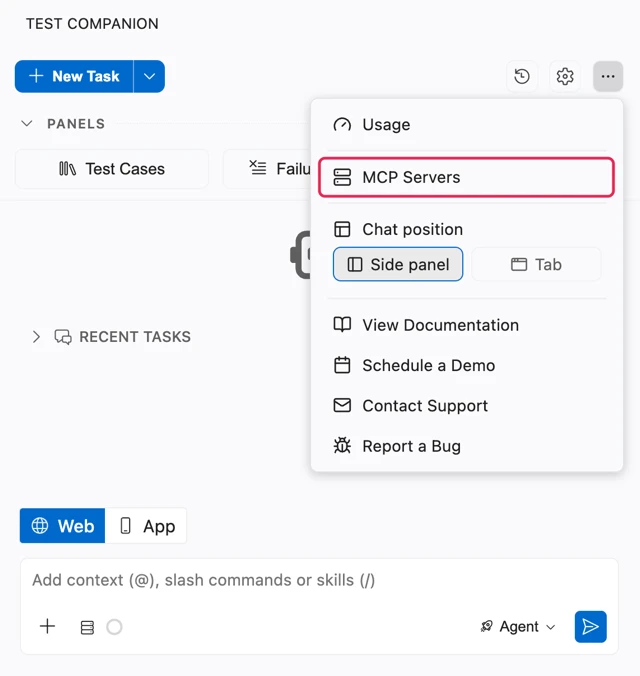Open the Test Cases panel
This screenshot has height=676, width=640.
112,169
